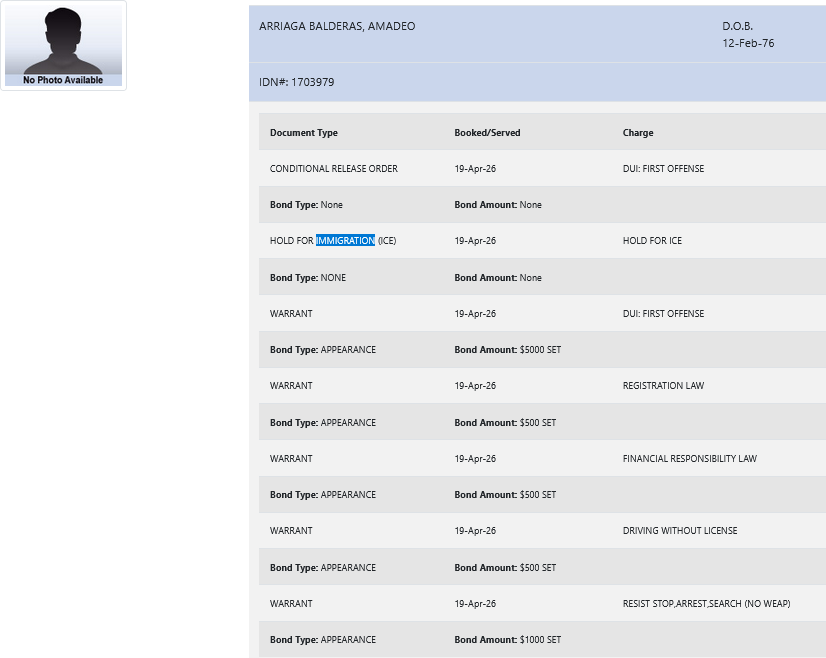Click the Charge column header
826x658 pixels.
click(638, 133)
